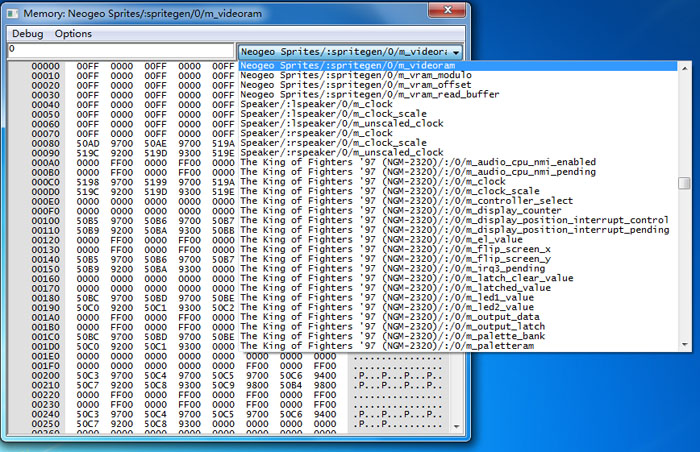The image size is (700, 452).
Task: Pick King of Fighters m_clock_scale item
Action: [458, 191]
